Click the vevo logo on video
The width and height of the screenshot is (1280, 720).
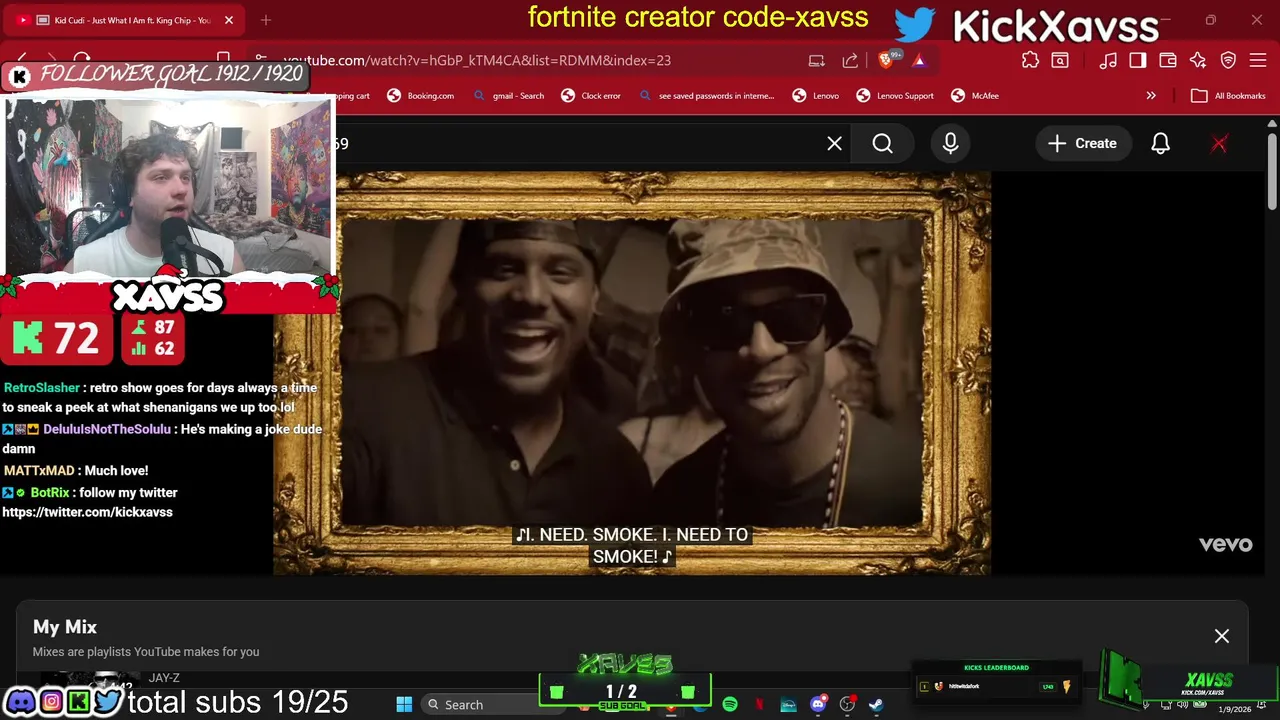pos(1225,544)
